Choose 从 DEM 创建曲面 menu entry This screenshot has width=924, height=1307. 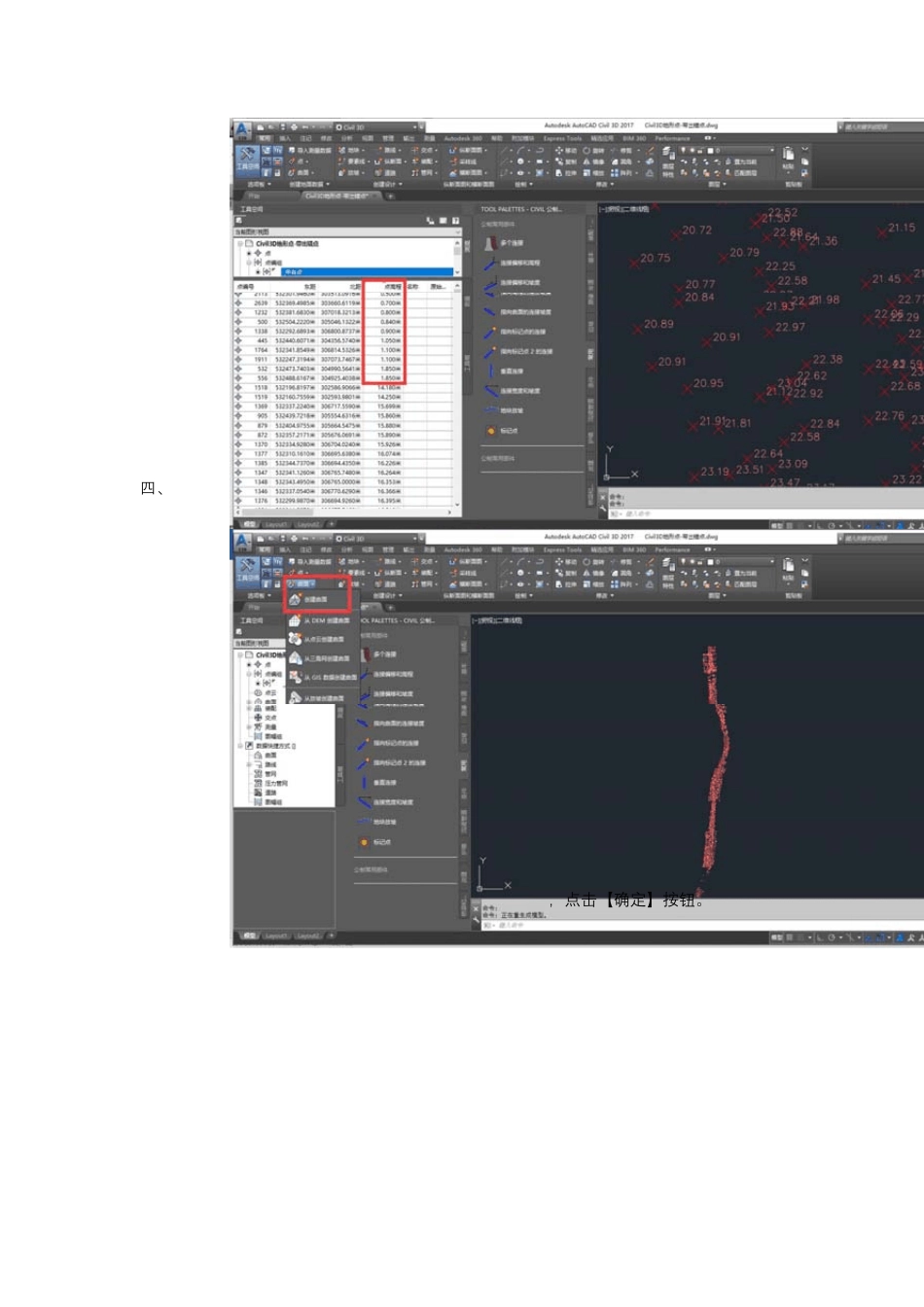pyautogui.click(x=320, y=620)
